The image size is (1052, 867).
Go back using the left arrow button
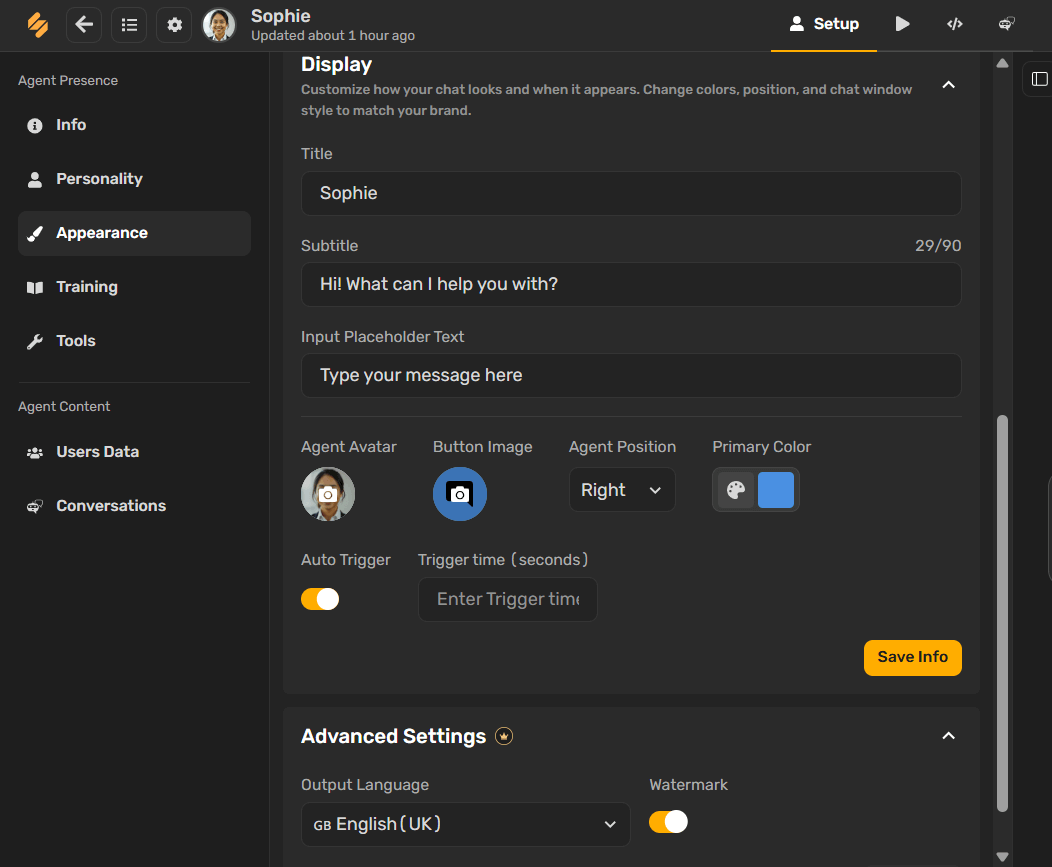(84, 25)
